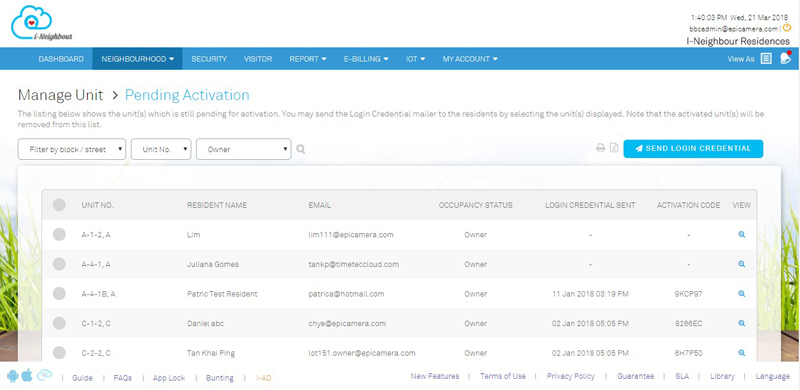Open the Language link
This screenshot has height=390, width=800.
[x=772, y=376]
